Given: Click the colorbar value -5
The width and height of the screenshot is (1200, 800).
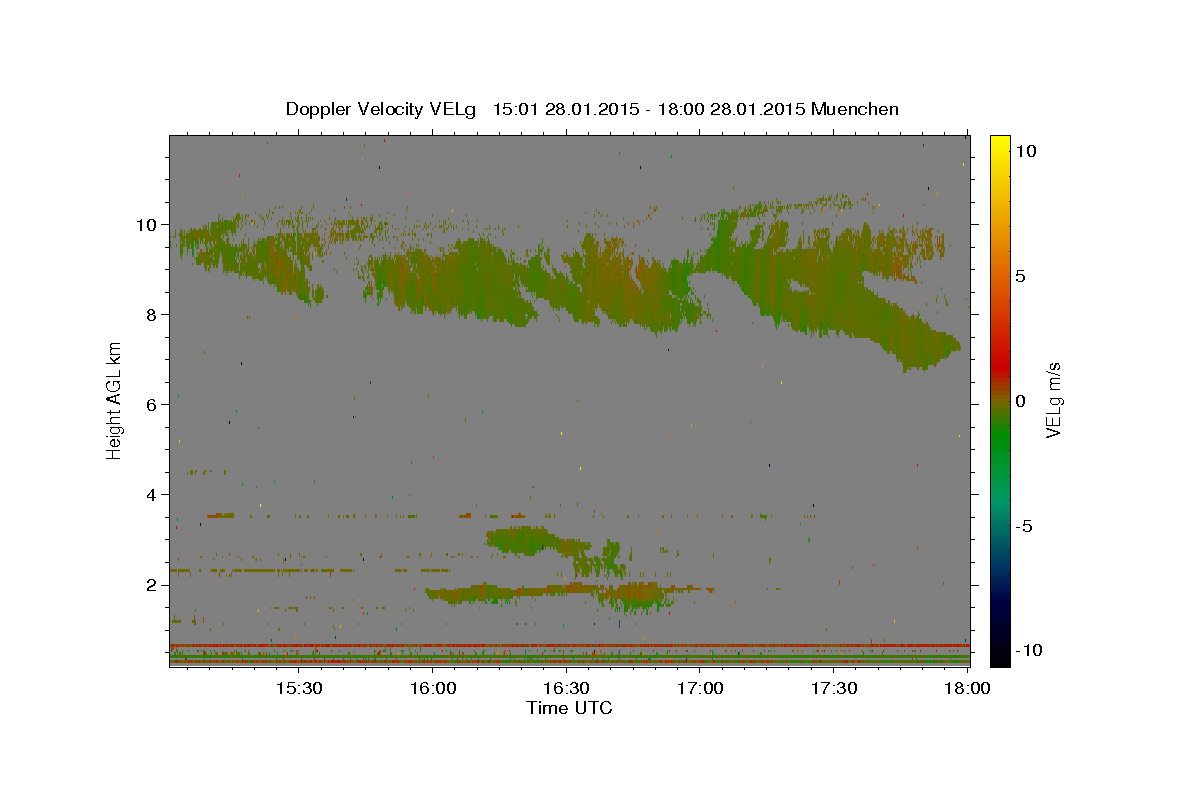Looking at the screenshot, I should pos(1025,526).
